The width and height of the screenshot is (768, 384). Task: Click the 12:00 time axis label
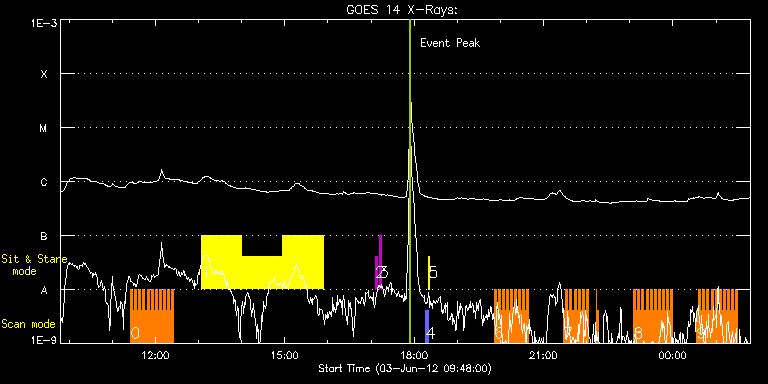(155, 355)
